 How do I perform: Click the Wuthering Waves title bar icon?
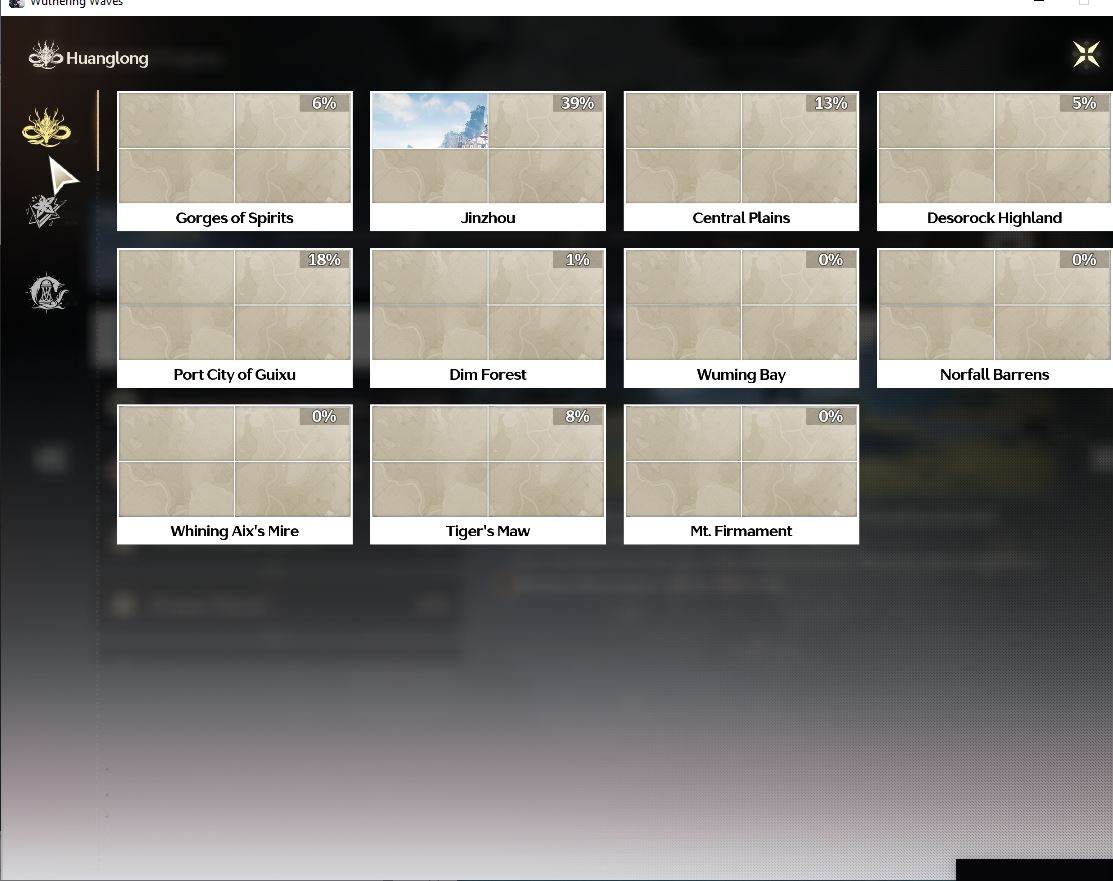coord(16,4)
